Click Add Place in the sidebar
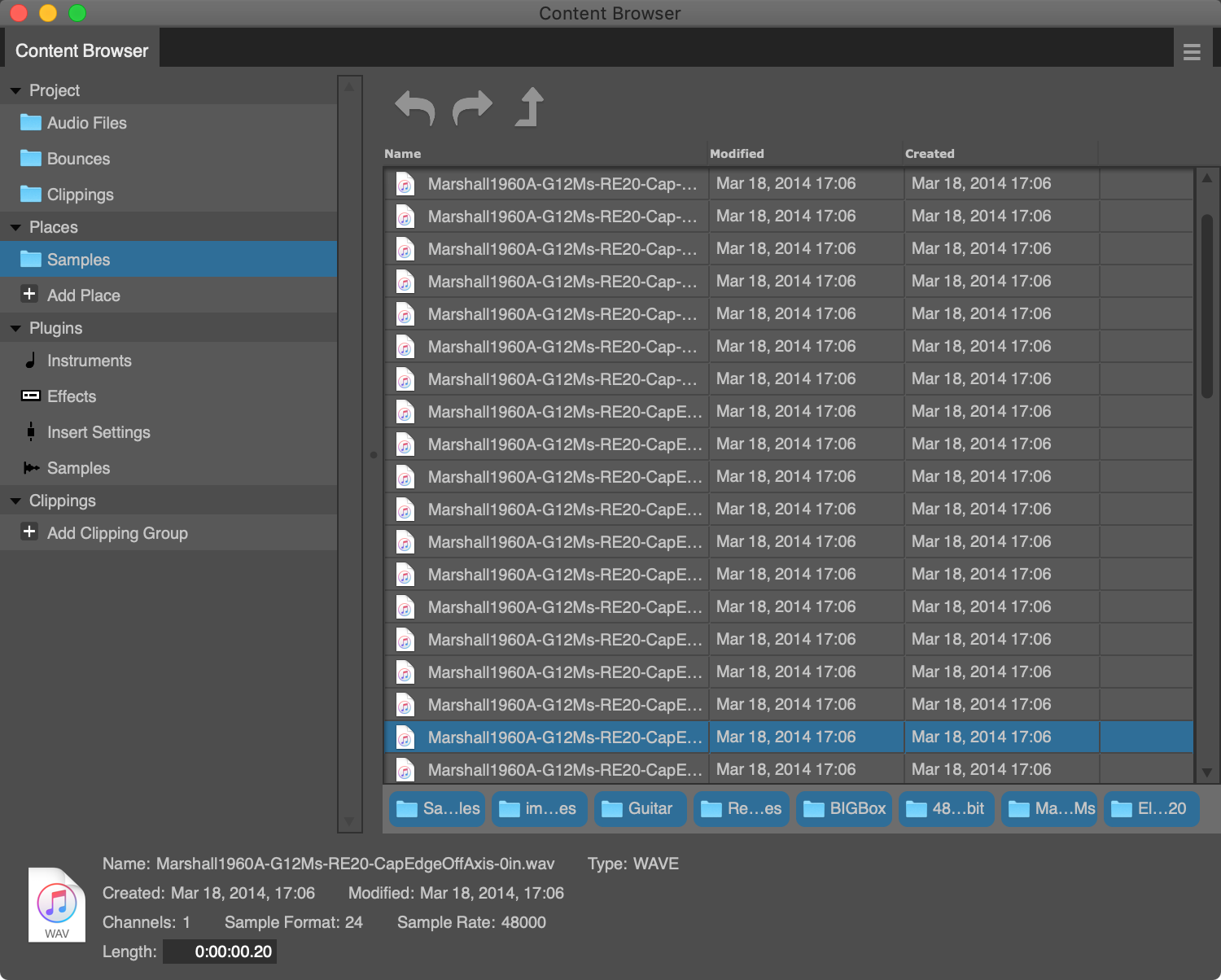 (84, 295)
